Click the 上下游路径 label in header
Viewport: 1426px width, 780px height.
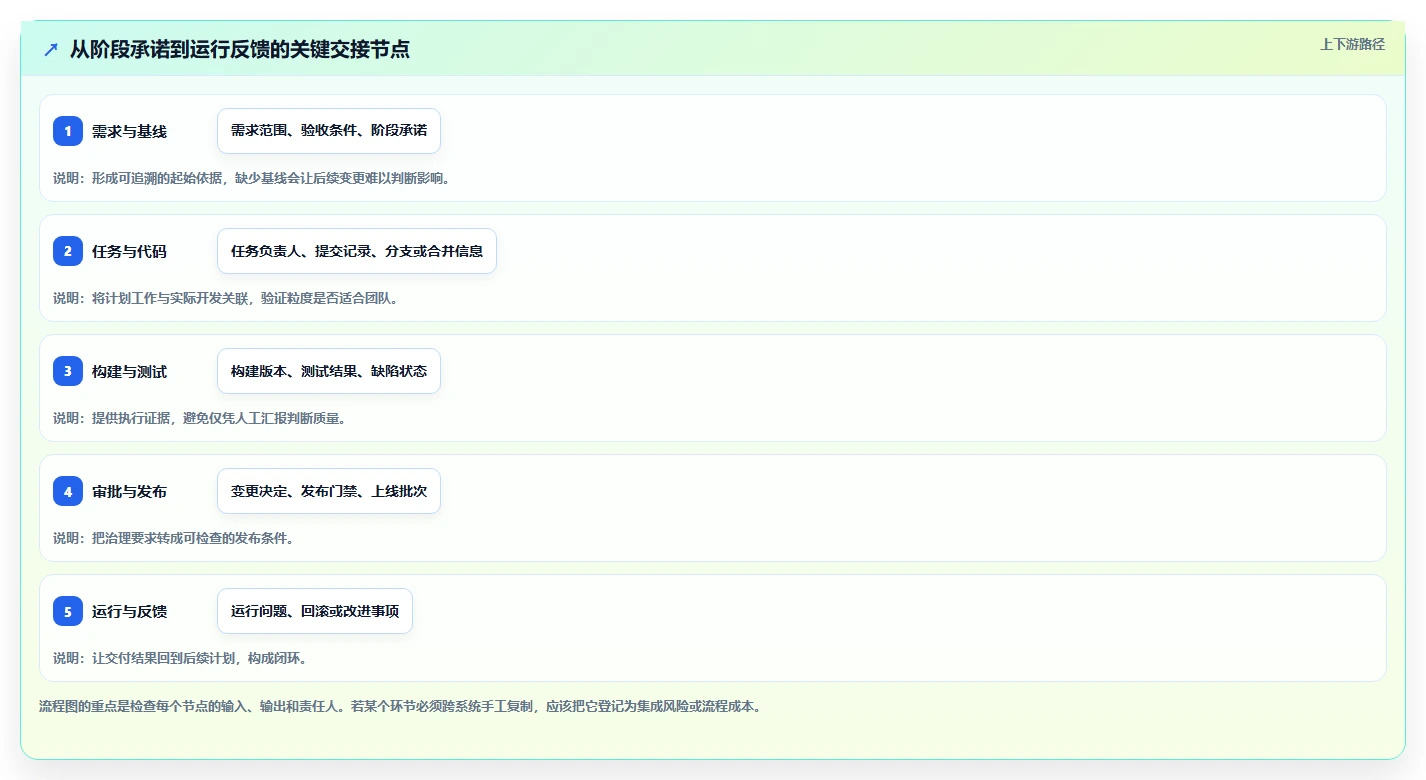(1353, 44)
